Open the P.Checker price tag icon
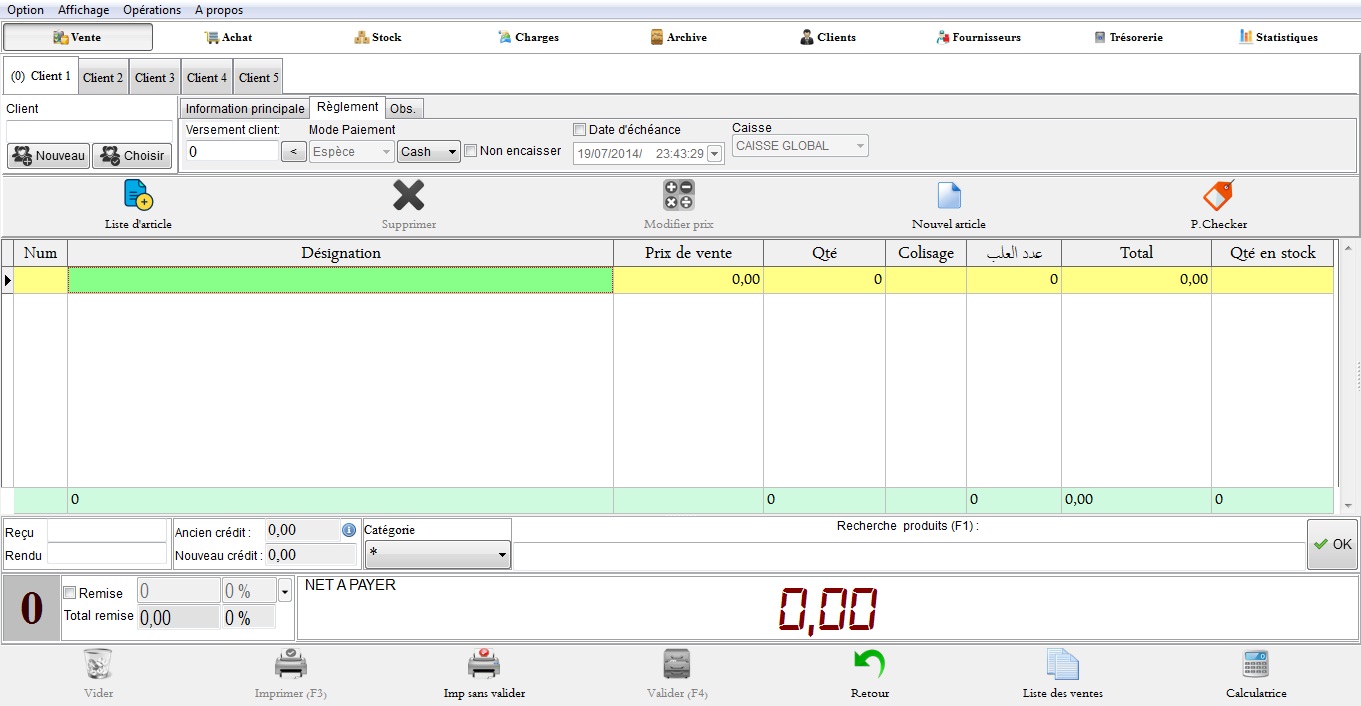The width and height of the screenshot is (1361, 706). coord(1218,194)
